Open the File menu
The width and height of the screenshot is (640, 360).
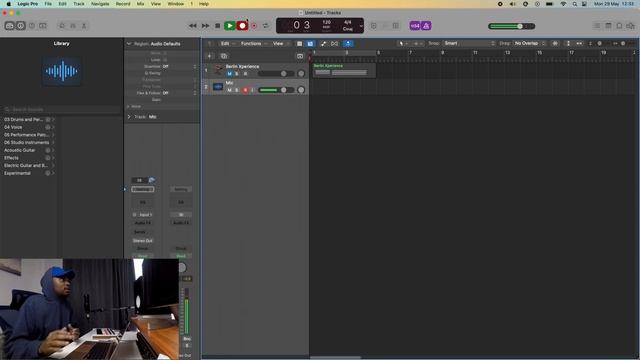point(48,4)
